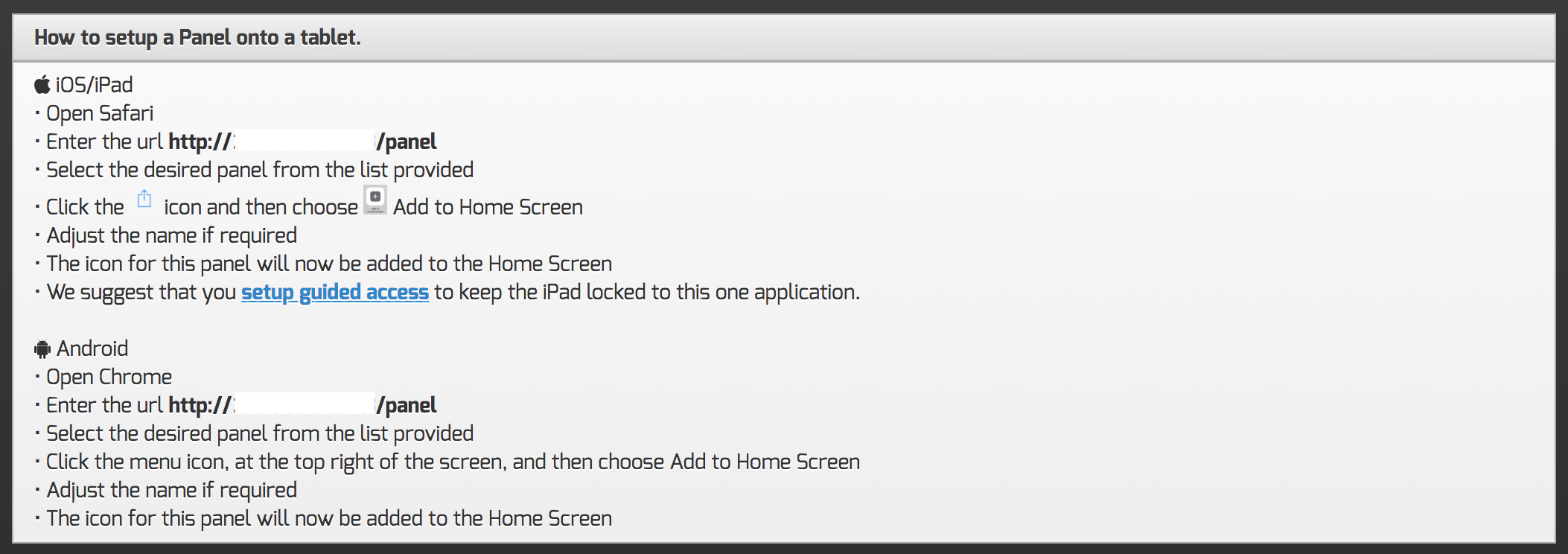Click the redacted URL under iOS section
Viewport: 1568px width, 554px height.
[x=304, y=141]
